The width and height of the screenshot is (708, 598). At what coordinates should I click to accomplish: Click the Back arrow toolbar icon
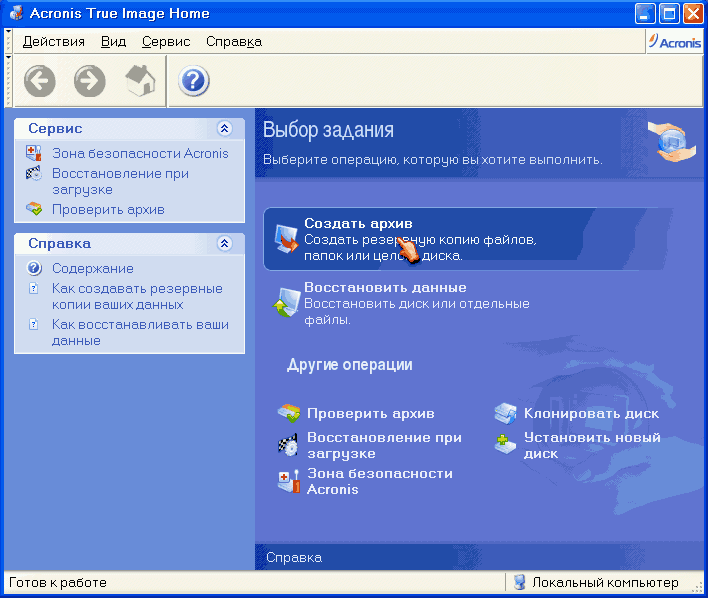40,80
